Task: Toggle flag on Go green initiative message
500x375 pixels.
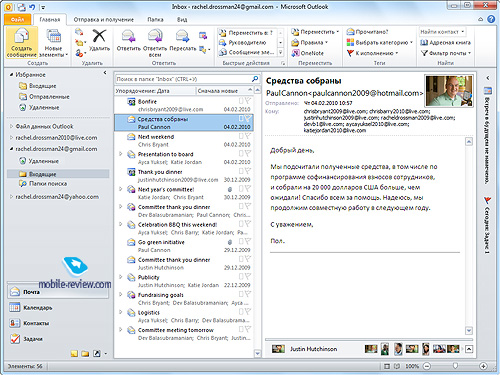Action: tap(248, 241)
